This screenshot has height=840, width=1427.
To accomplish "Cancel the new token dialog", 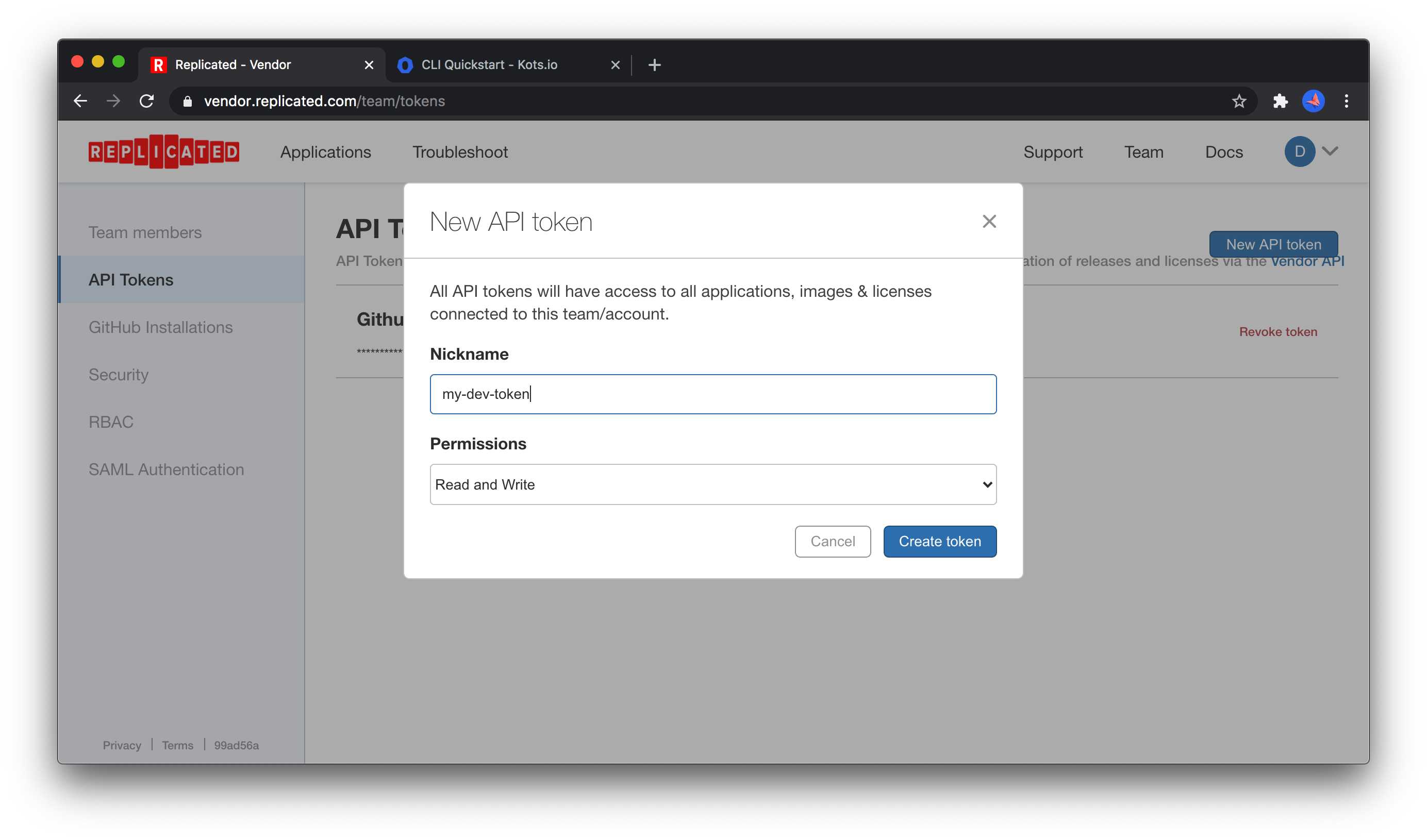I will point(833,541).
